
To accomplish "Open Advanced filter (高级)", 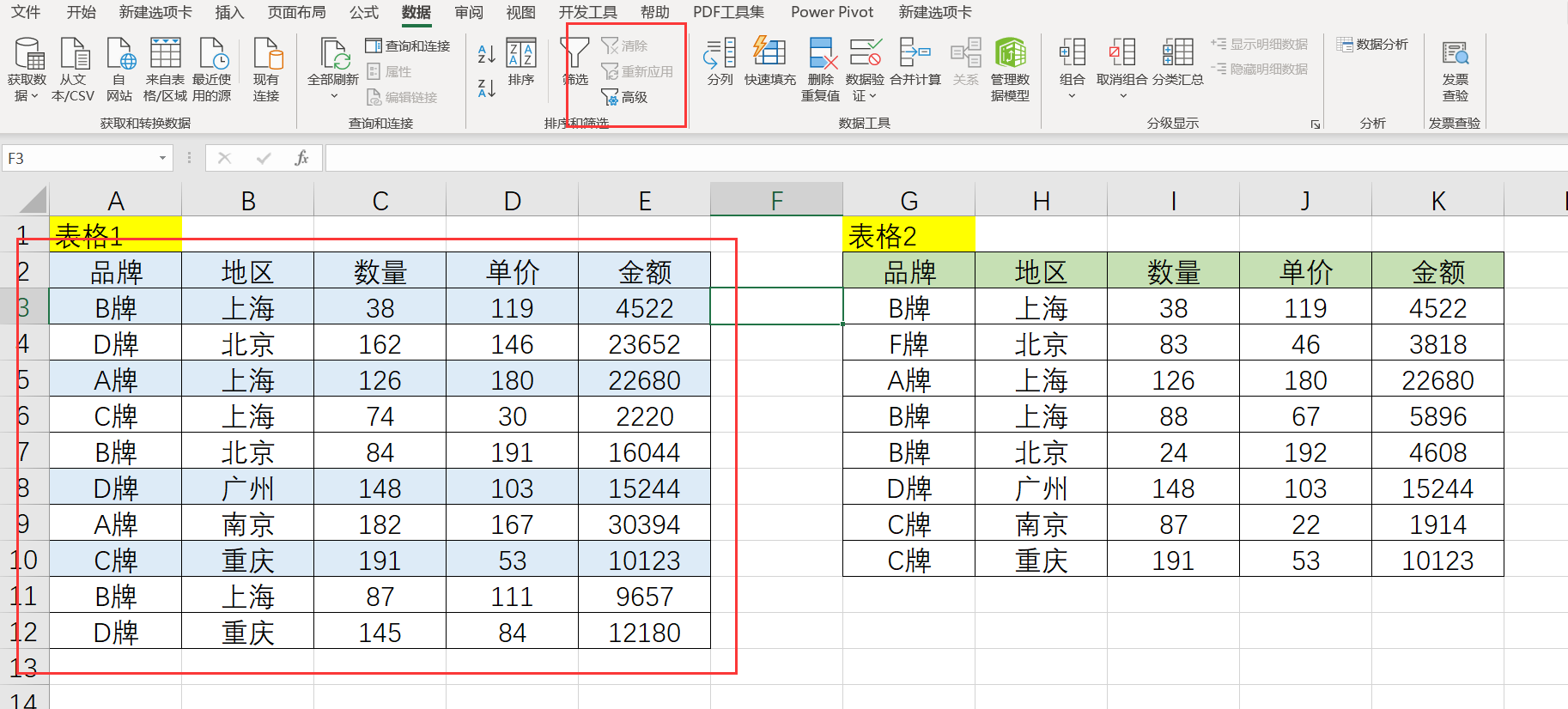I will [x=624, y=97].
